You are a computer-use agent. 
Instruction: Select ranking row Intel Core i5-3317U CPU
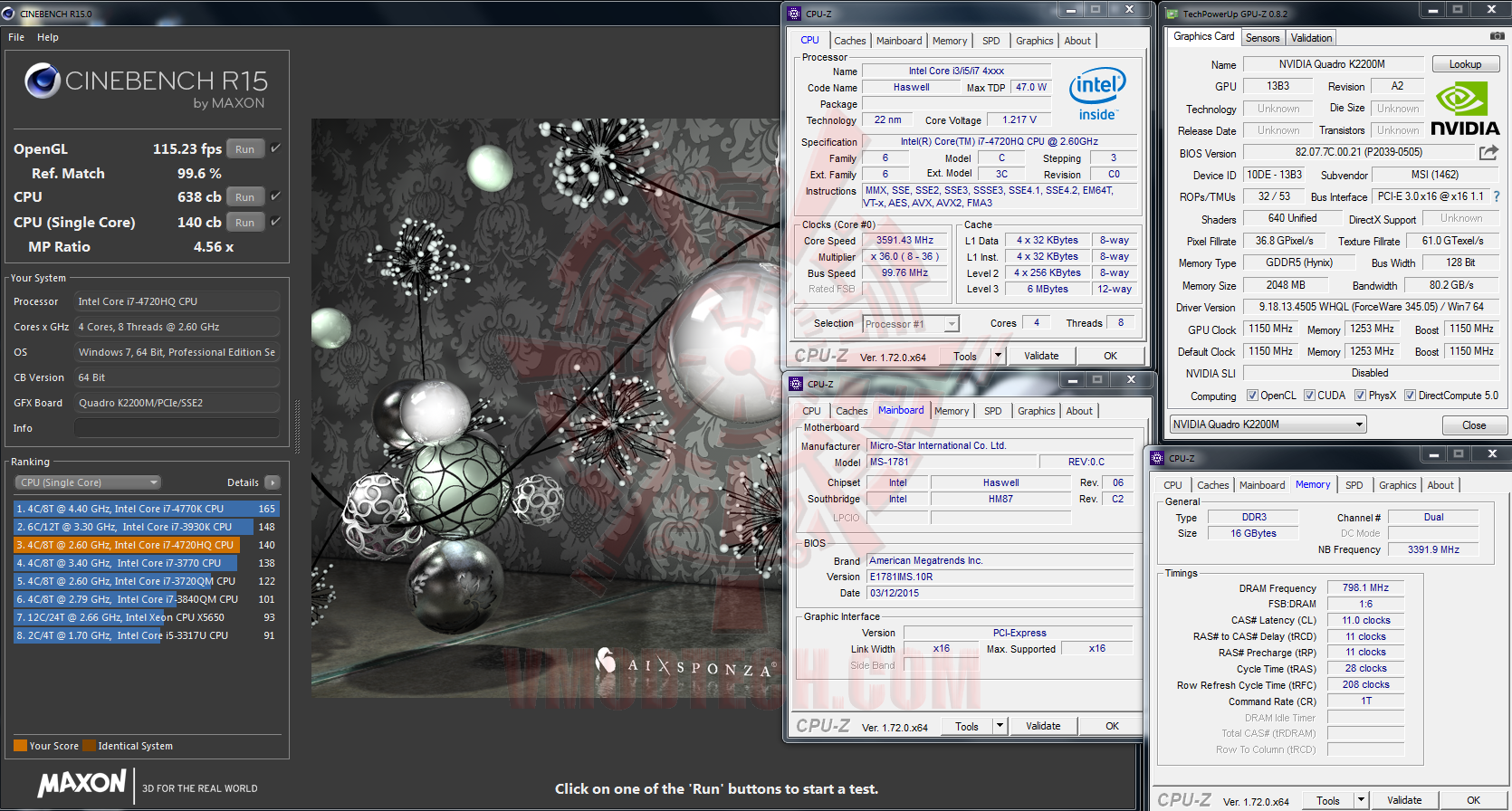(147, 635)
